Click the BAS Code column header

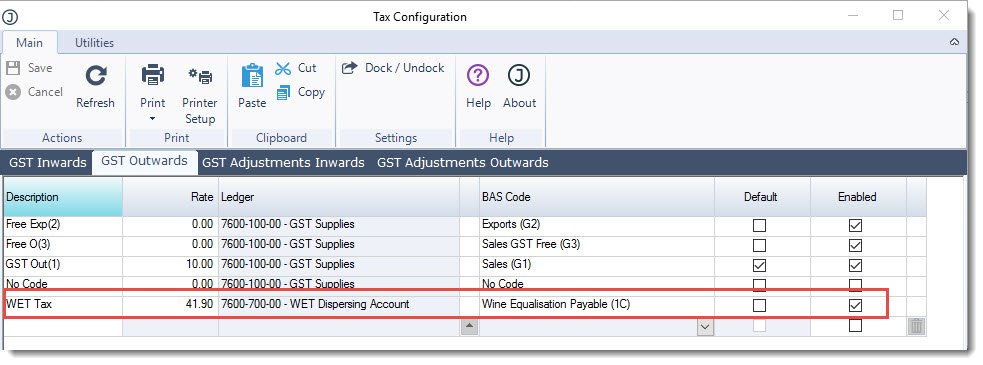(597, 197)
